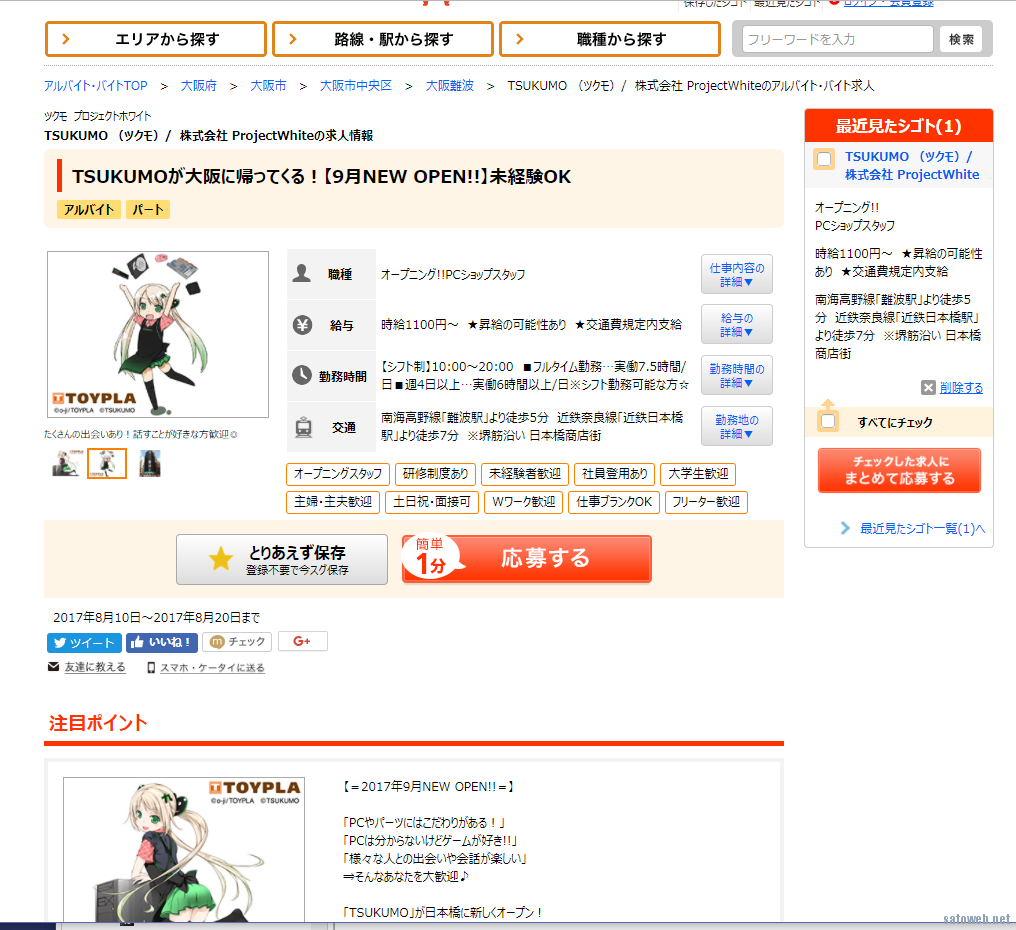Share via the Twitter ツイート button
The image size is (1016, 930).
(84, 642)
